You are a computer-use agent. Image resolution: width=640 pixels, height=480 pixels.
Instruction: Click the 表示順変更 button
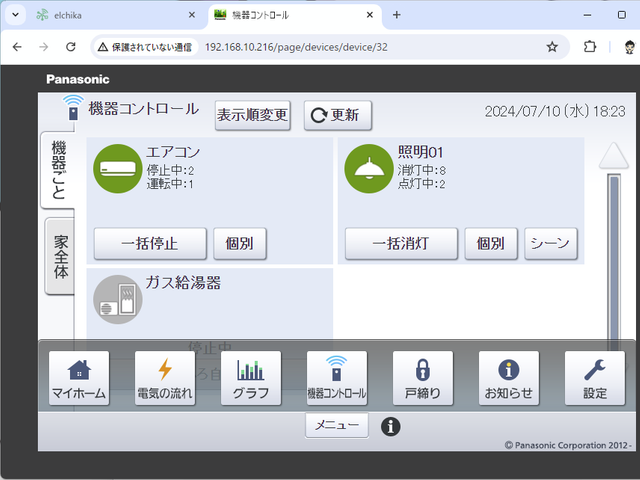pos(253,115)
